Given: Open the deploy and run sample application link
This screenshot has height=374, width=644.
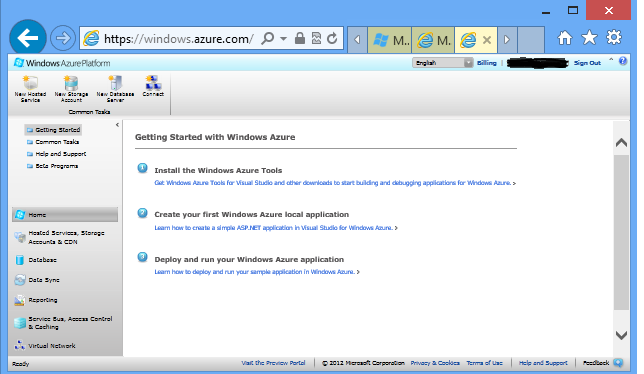Looking at the screenshot, I should [255, 272].
